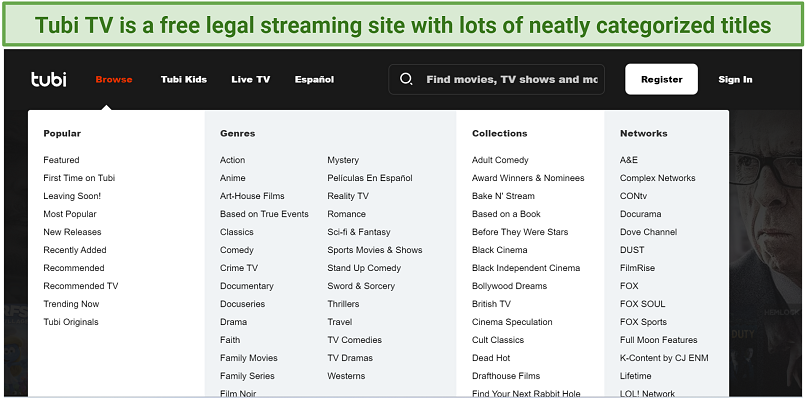Switch to the Español section
Image resolution: width=806 pixels, height=399 pixels.
[x=314, y=79]
